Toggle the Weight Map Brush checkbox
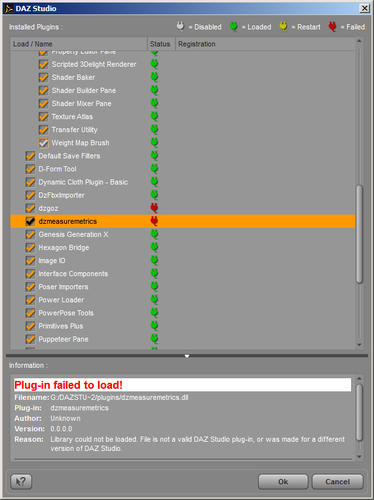This screenshot has height=500, width=374. (43, 143)
